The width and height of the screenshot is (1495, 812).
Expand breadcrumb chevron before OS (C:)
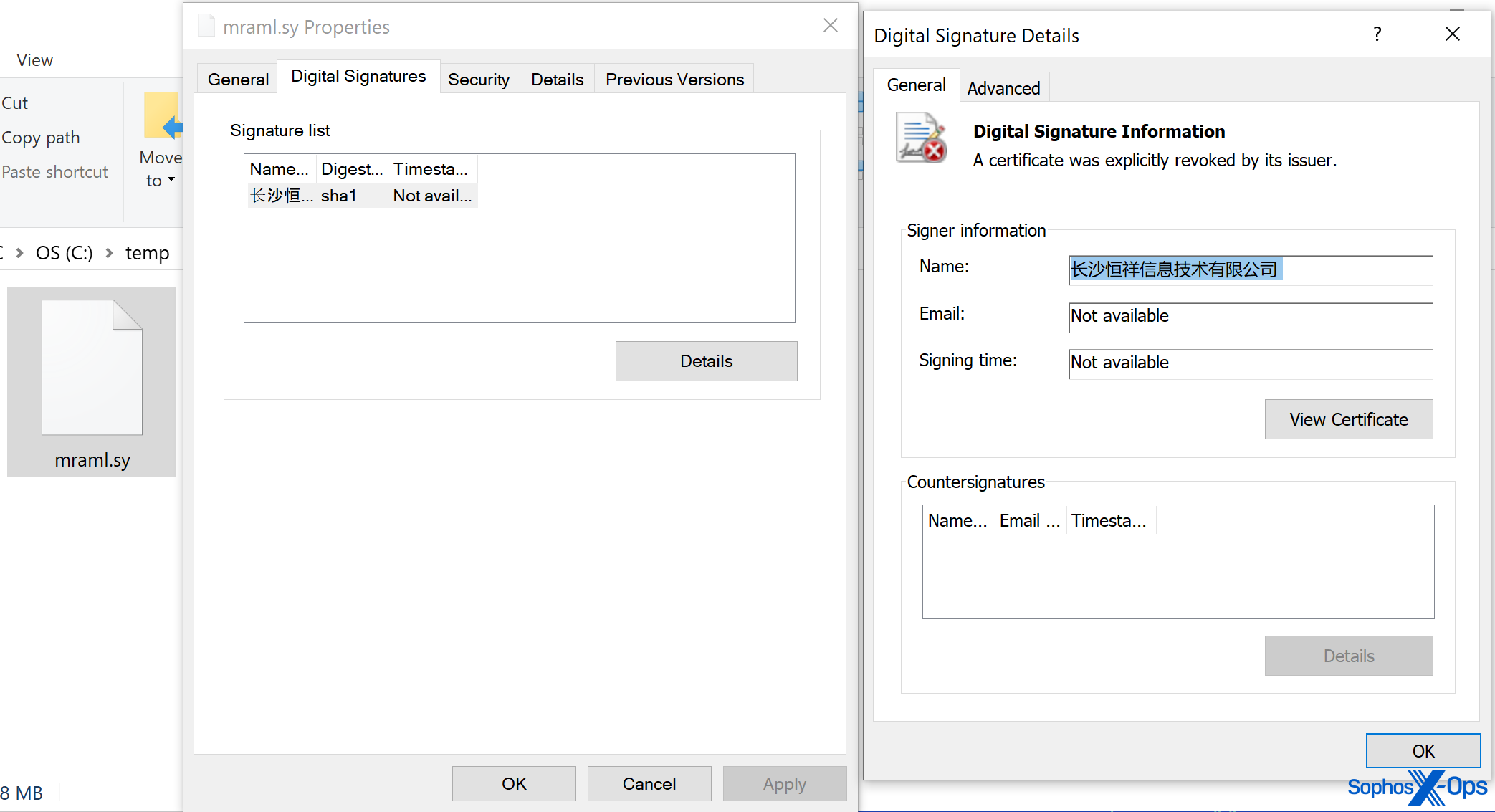20,253
